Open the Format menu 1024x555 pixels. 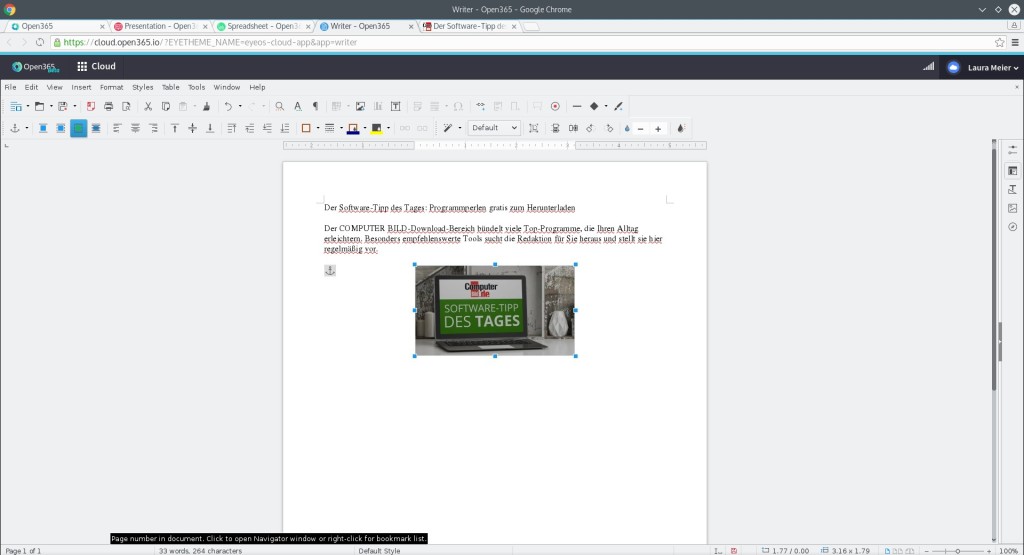pos(111,87)
